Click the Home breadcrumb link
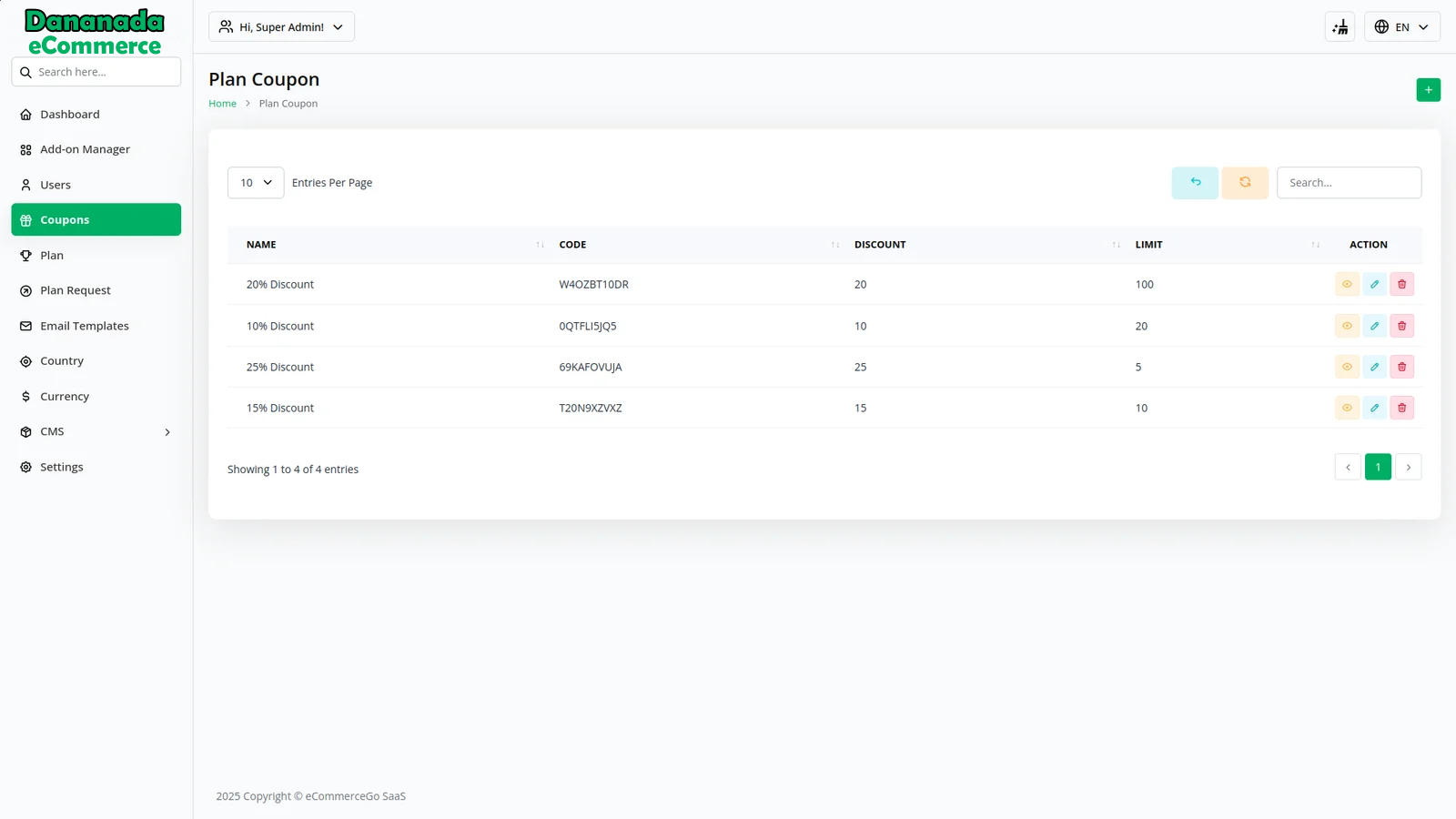Screen dimensions: 1456x819 point(222,104)
